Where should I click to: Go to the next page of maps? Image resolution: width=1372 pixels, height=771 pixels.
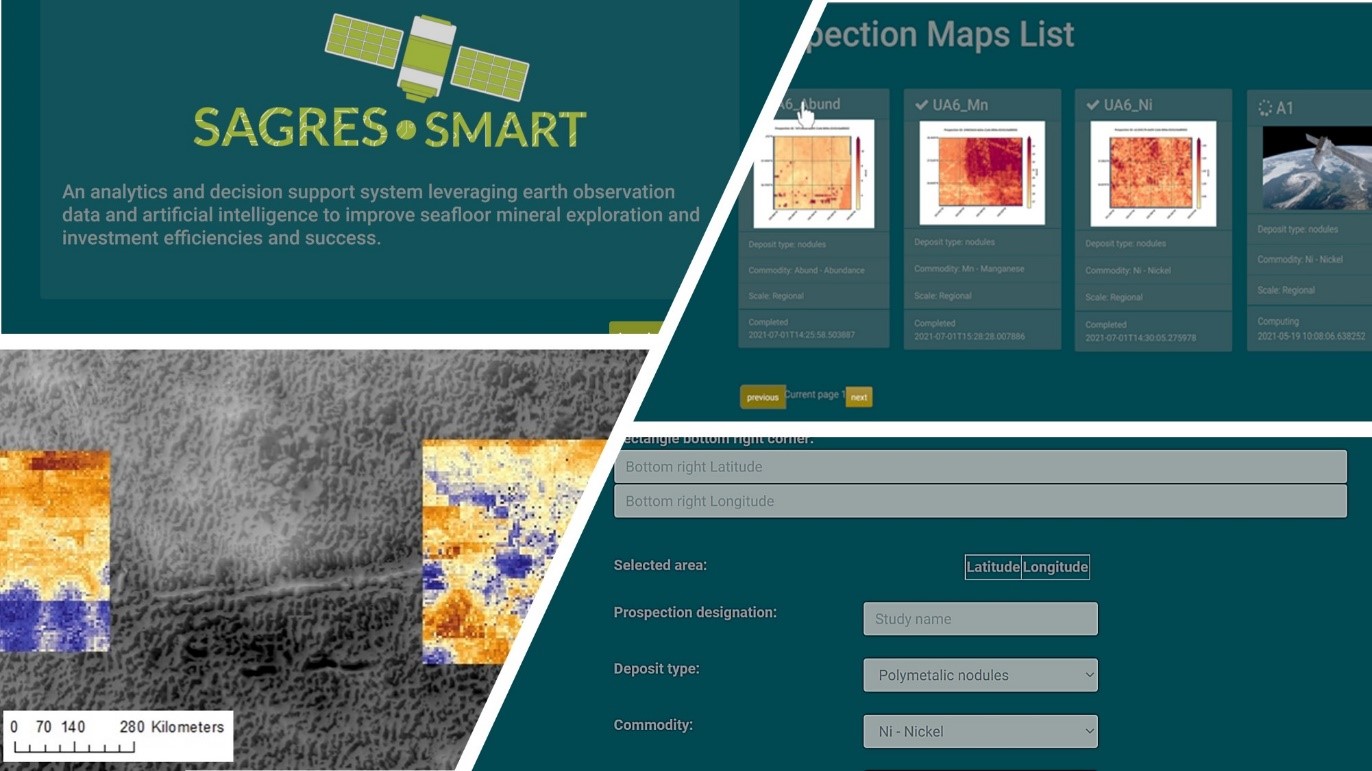click(x=859, y=397)
